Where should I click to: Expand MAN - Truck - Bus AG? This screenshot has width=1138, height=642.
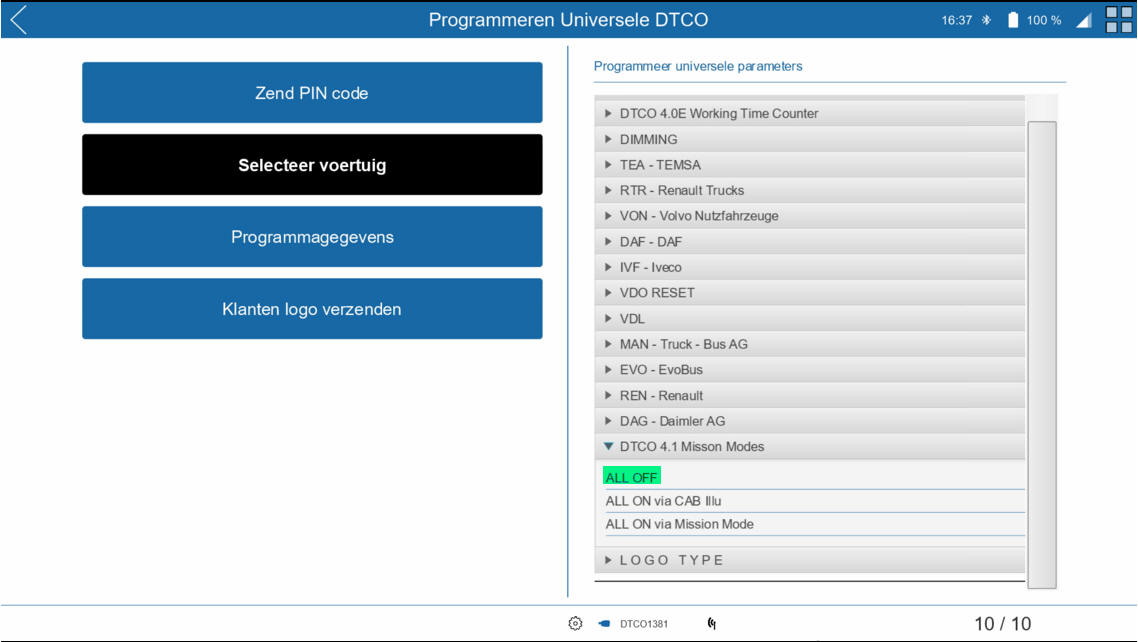pos(809,344)
